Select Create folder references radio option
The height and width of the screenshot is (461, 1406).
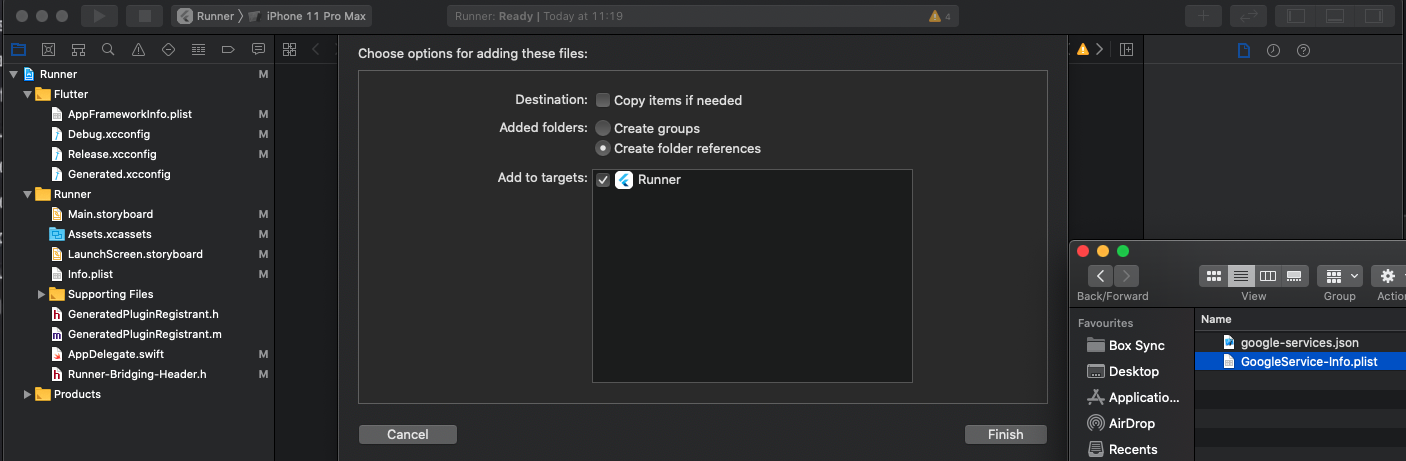pyautogui.click(x=603, y=148)
